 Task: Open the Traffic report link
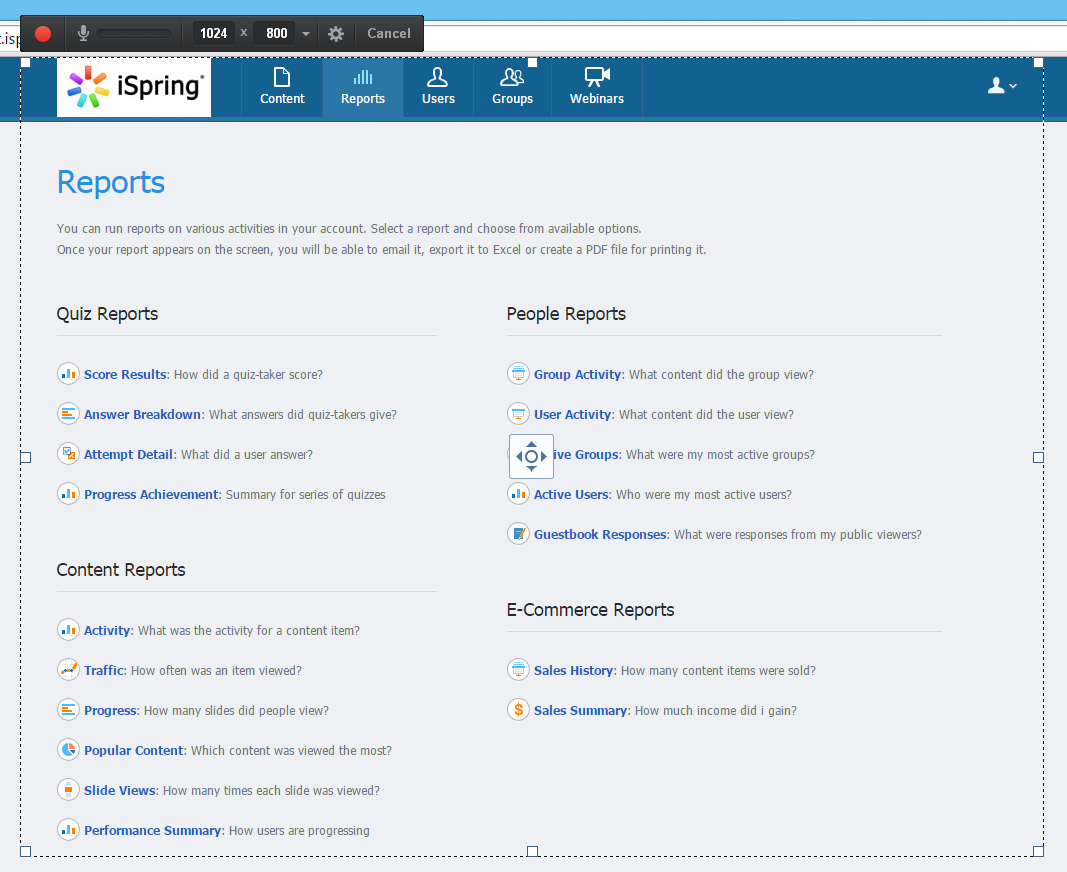104,671
